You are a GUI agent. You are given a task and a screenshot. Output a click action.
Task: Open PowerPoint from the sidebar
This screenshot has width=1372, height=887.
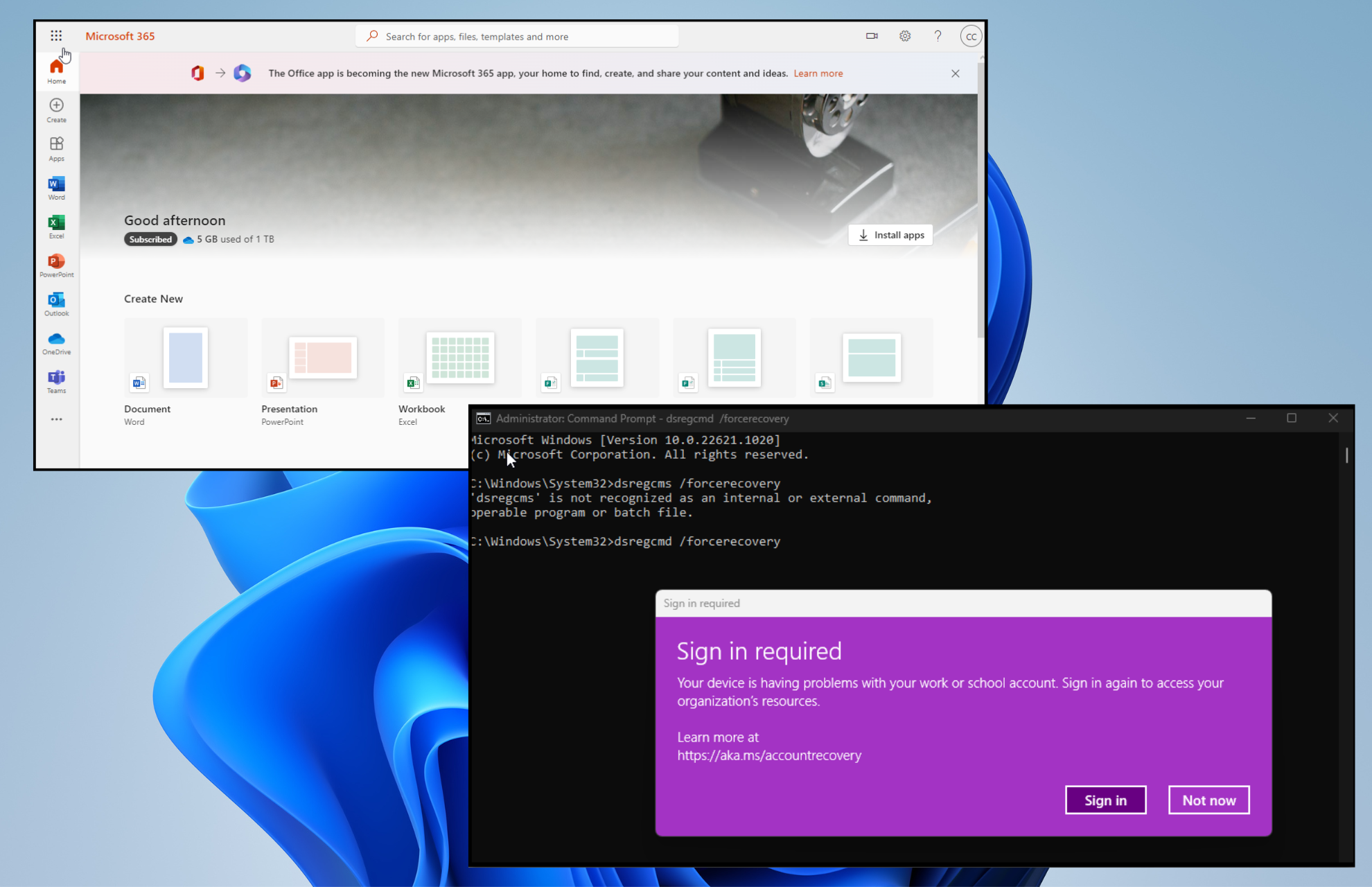56,265
